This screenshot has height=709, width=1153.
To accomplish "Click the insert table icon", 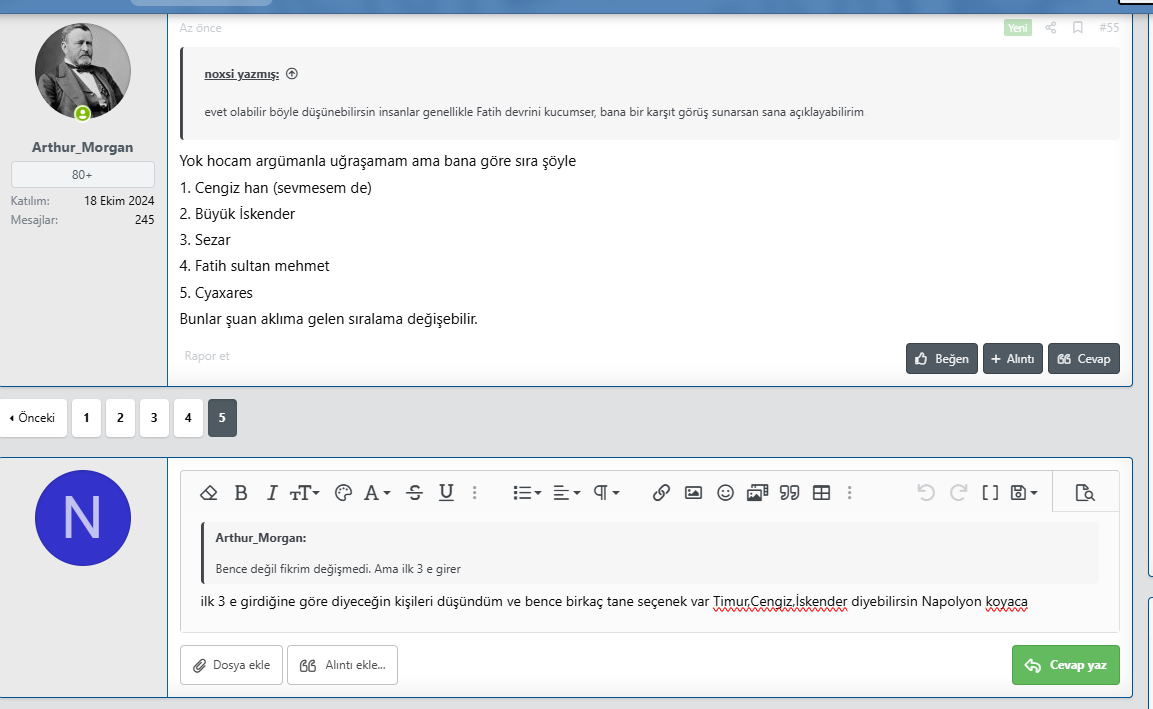I will pos(821,493).
